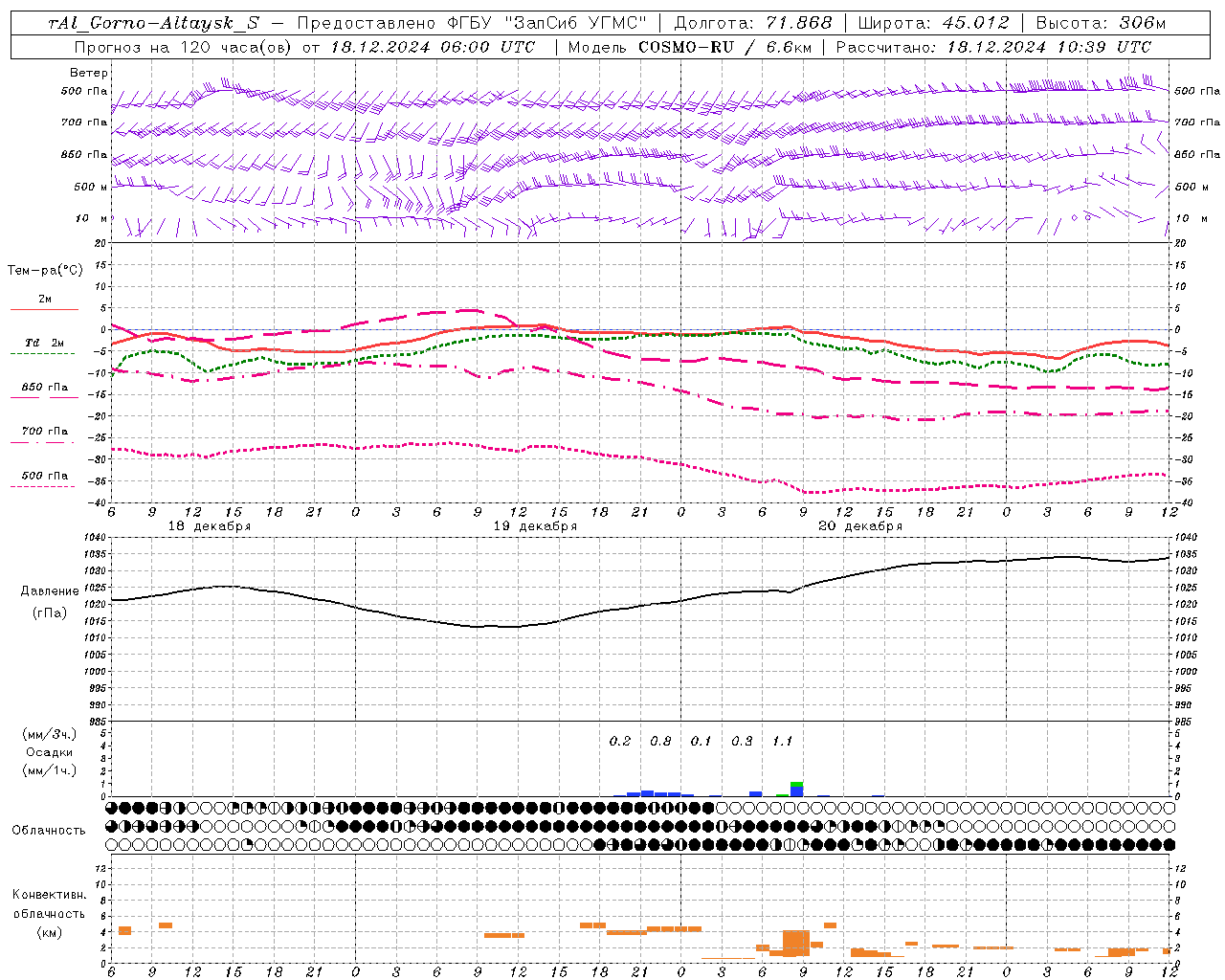1225x980 pixels.
Task: Click the 500 гПа temperature legend entry
Action: click(45, 476)
